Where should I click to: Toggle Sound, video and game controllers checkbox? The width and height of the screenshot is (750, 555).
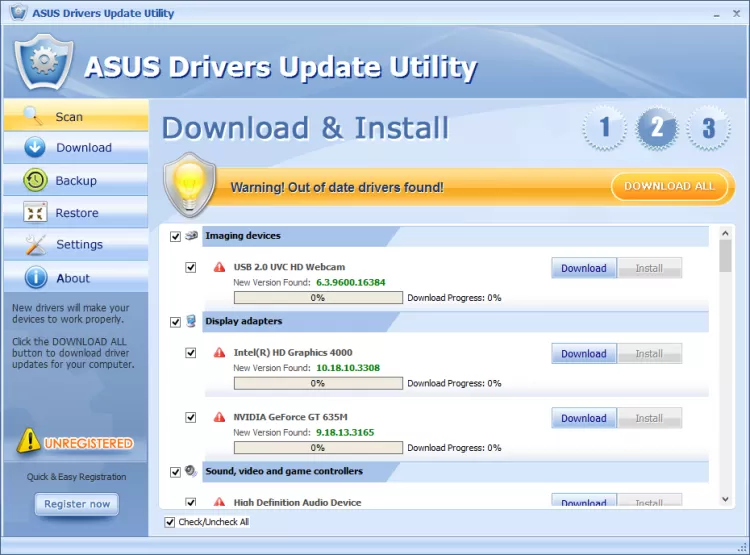(176, 472)
